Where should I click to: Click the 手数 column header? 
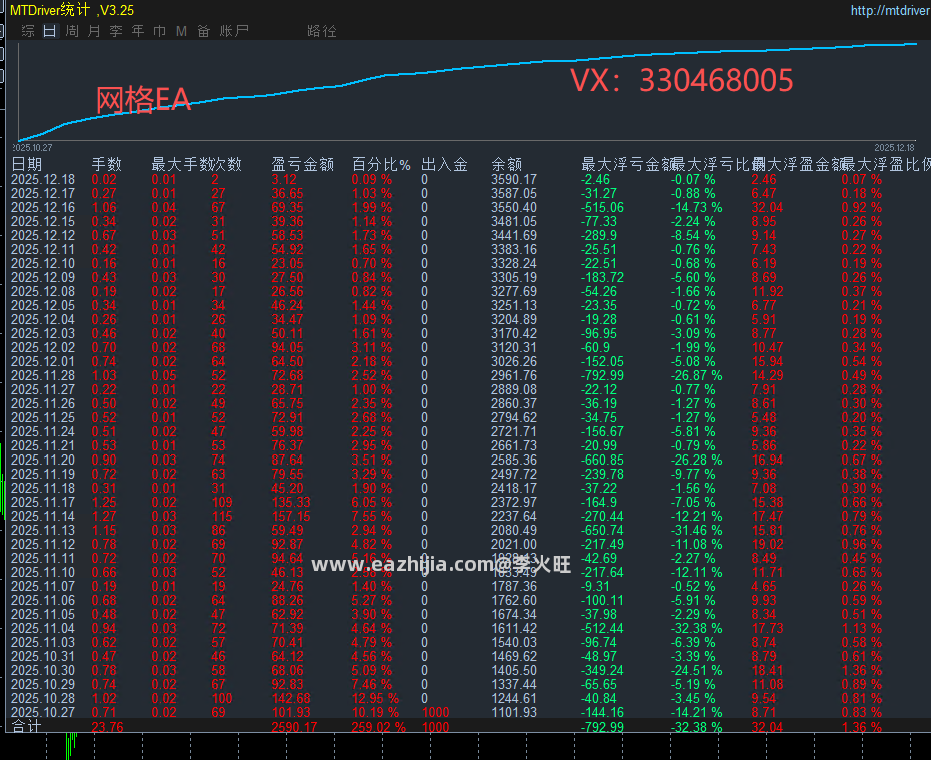tap(107, 164)
